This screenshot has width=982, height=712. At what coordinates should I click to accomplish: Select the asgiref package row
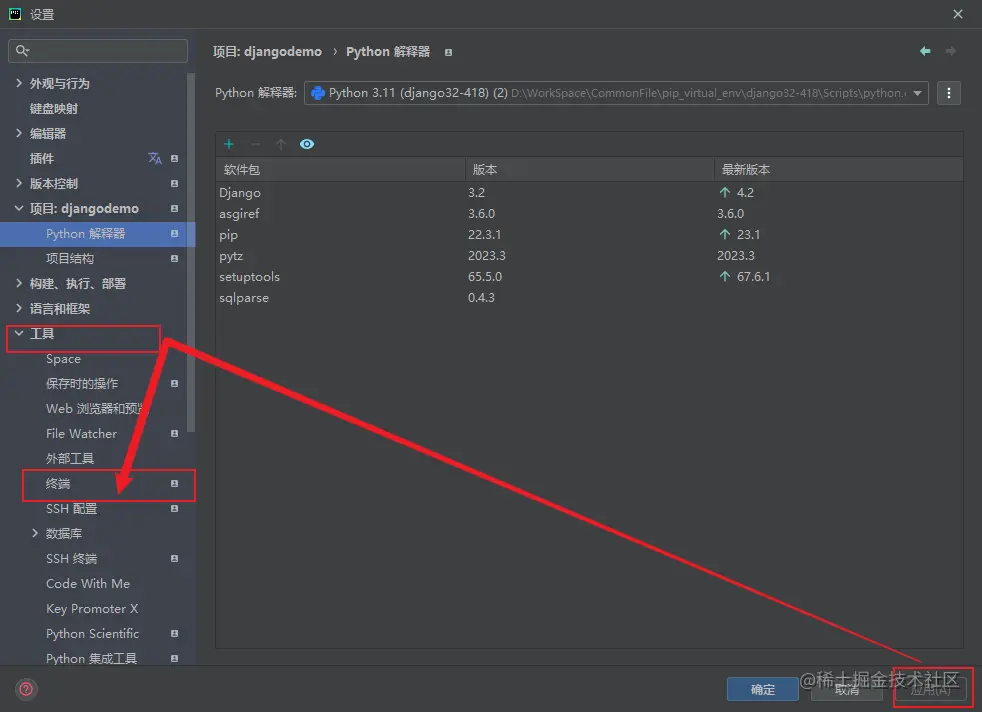click(x=589, y=214)
